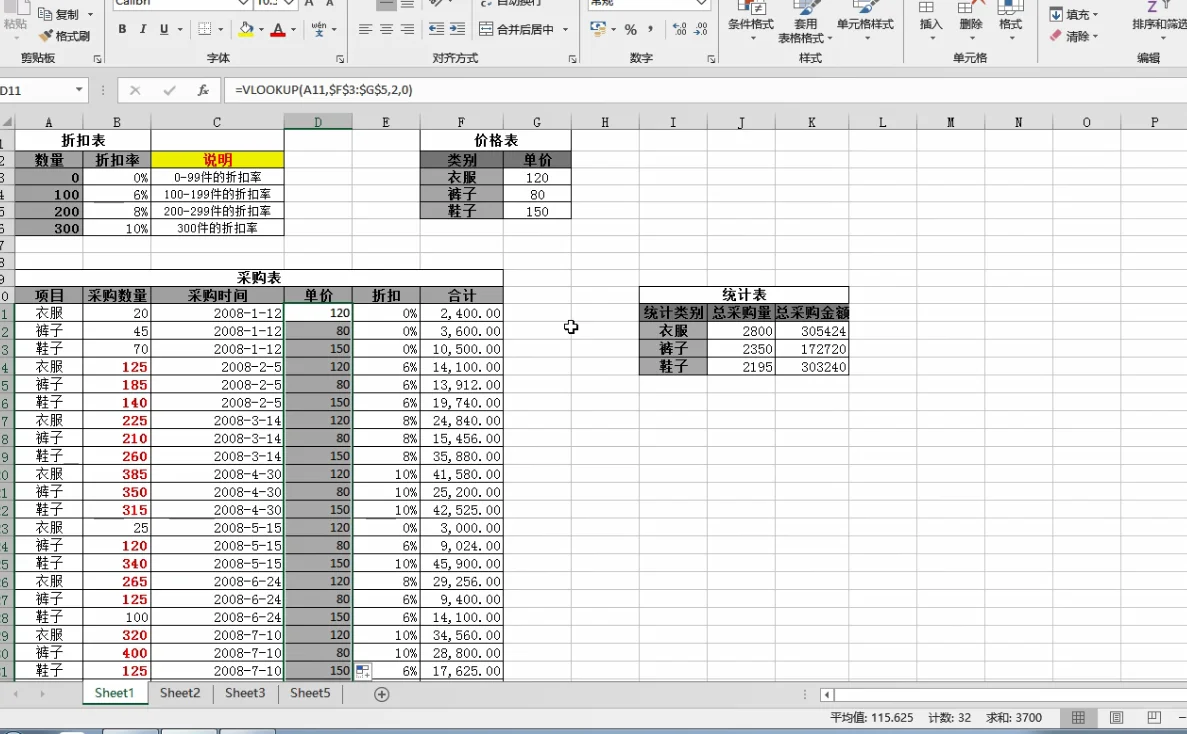Open Conditional Formatting (条件格式)
Screen dimensions: 1187x734
(x=750, y=18)
